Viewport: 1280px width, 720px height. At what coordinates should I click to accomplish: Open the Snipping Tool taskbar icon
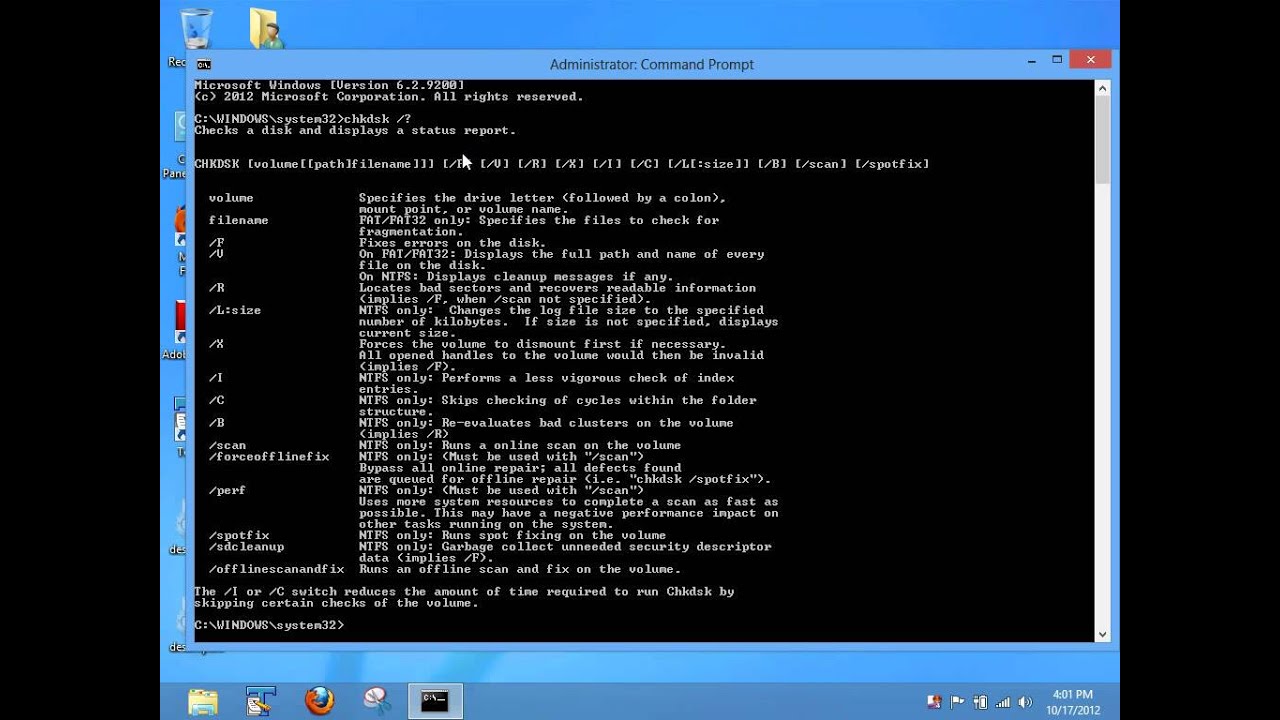[377, 700]
